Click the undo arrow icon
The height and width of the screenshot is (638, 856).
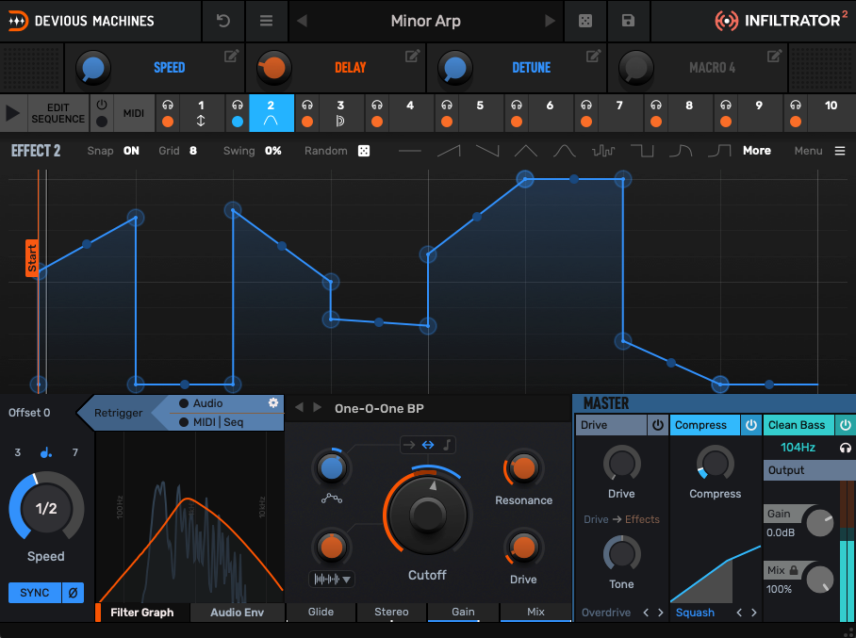[223, 21]
